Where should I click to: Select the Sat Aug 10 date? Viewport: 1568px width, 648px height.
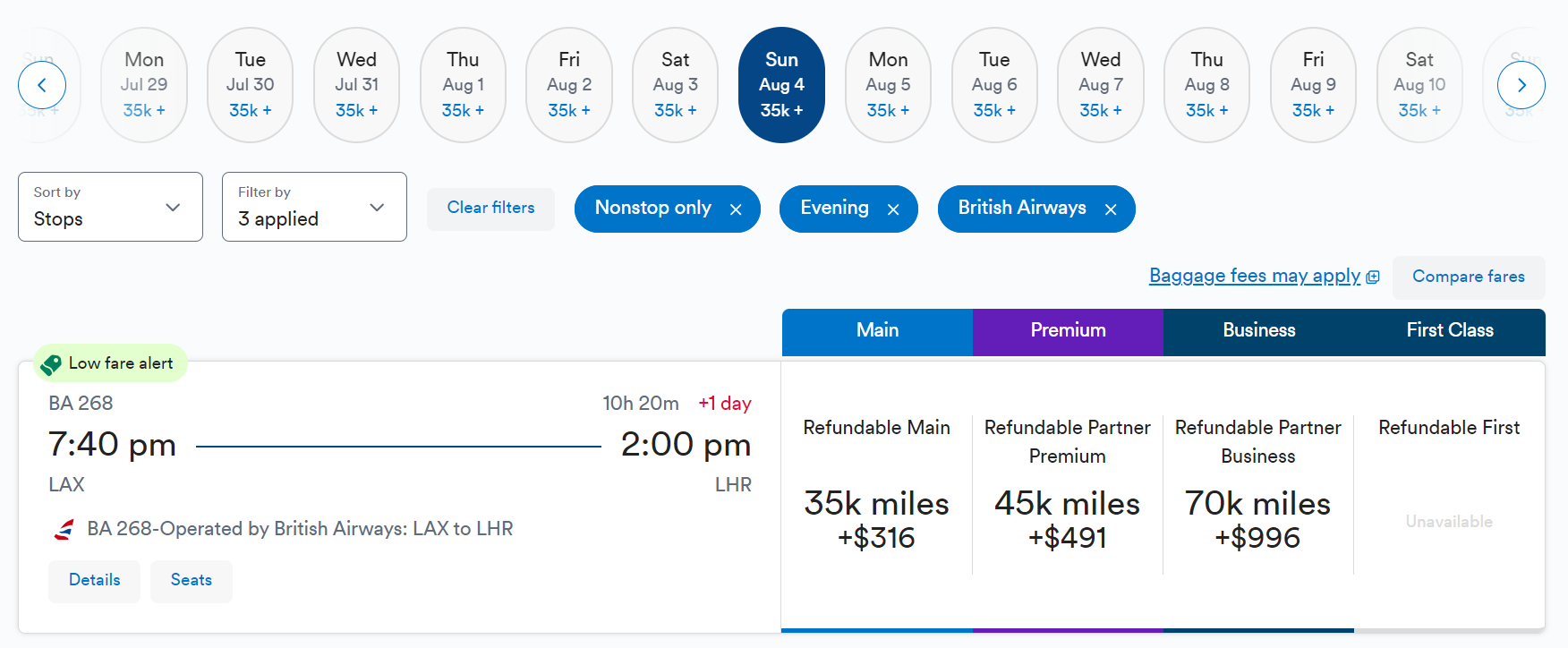tap(1419, 85)
